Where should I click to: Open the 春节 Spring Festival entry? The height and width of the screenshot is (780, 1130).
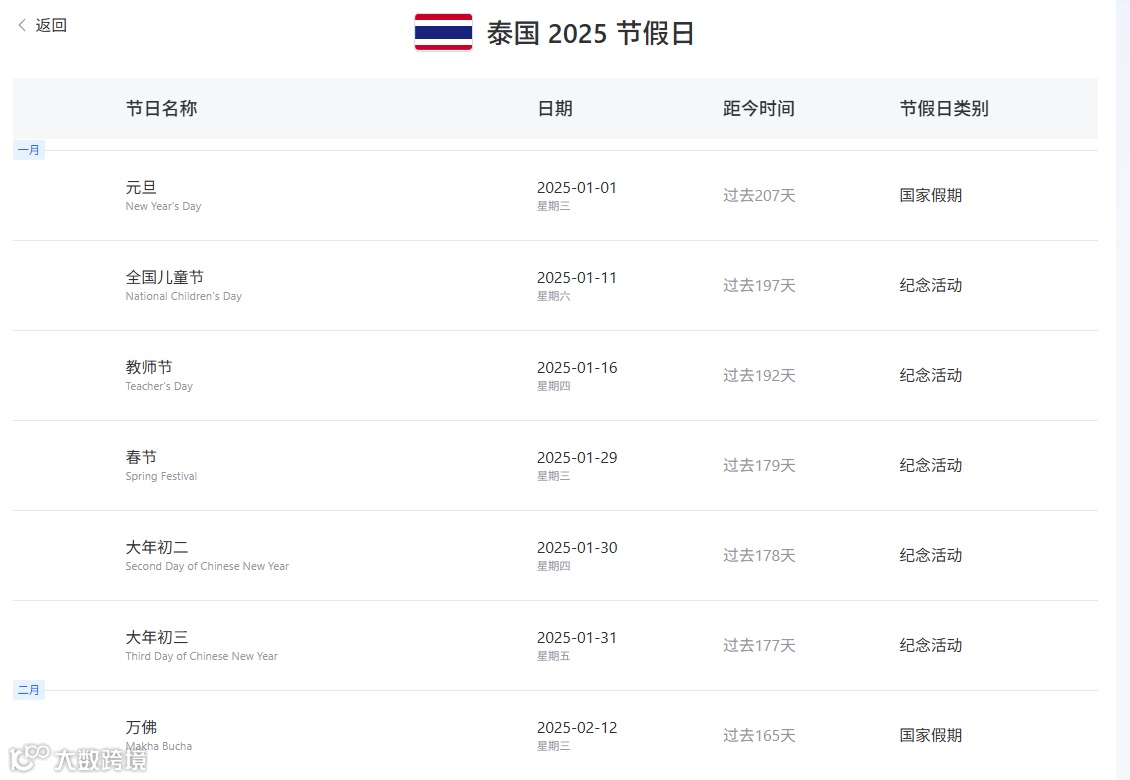point(141,458)
